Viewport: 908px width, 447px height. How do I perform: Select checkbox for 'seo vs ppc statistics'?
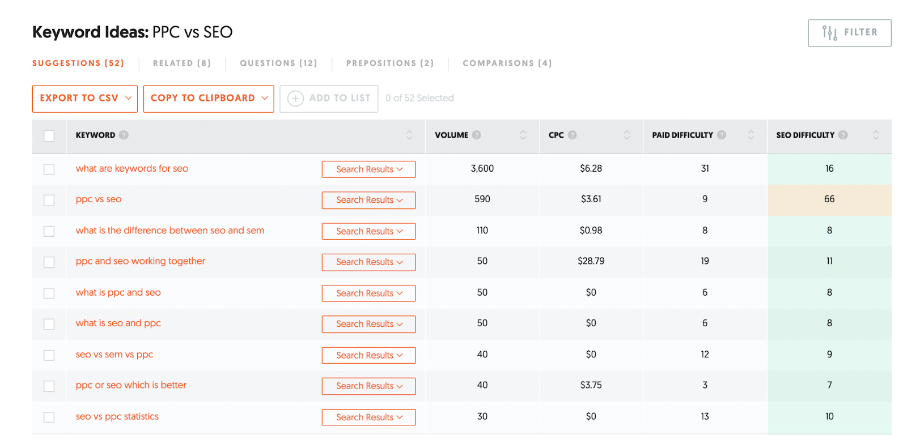49,417
